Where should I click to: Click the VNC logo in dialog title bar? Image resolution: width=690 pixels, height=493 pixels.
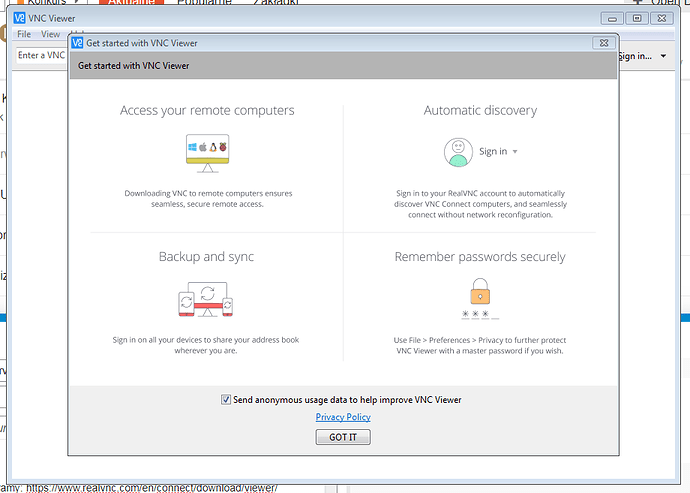tap(77, 43)
